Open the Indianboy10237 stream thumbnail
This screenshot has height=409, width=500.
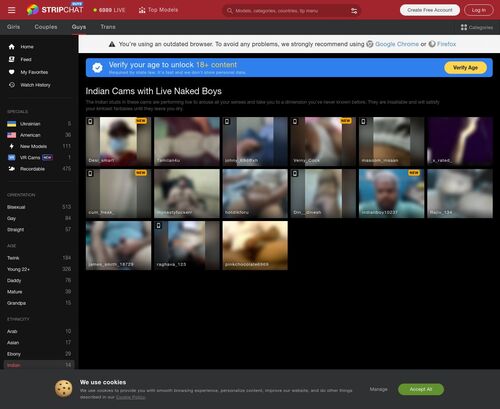(391, 193)
